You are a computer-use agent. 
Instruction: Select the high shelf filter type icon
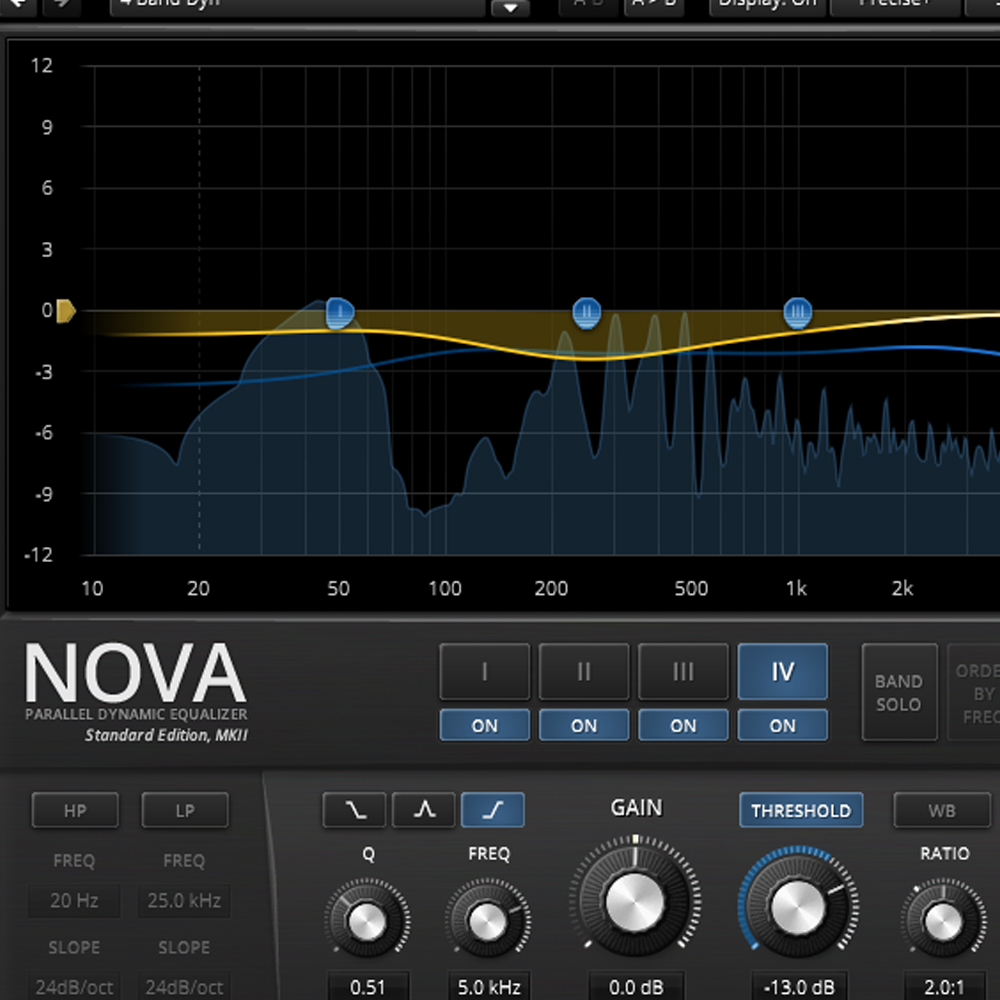click(492, 810)
